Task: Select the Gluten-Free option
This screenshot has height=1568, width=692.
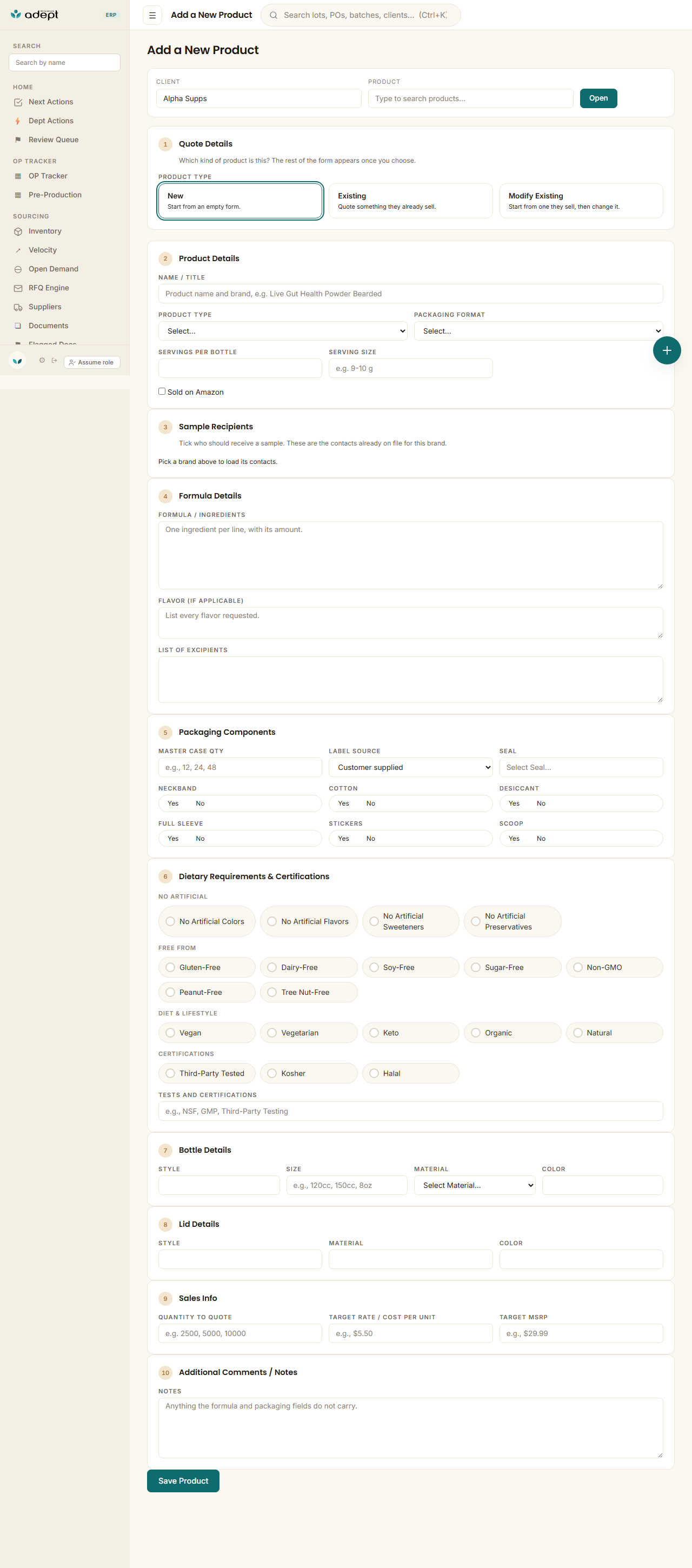Action: pos(207,967)
